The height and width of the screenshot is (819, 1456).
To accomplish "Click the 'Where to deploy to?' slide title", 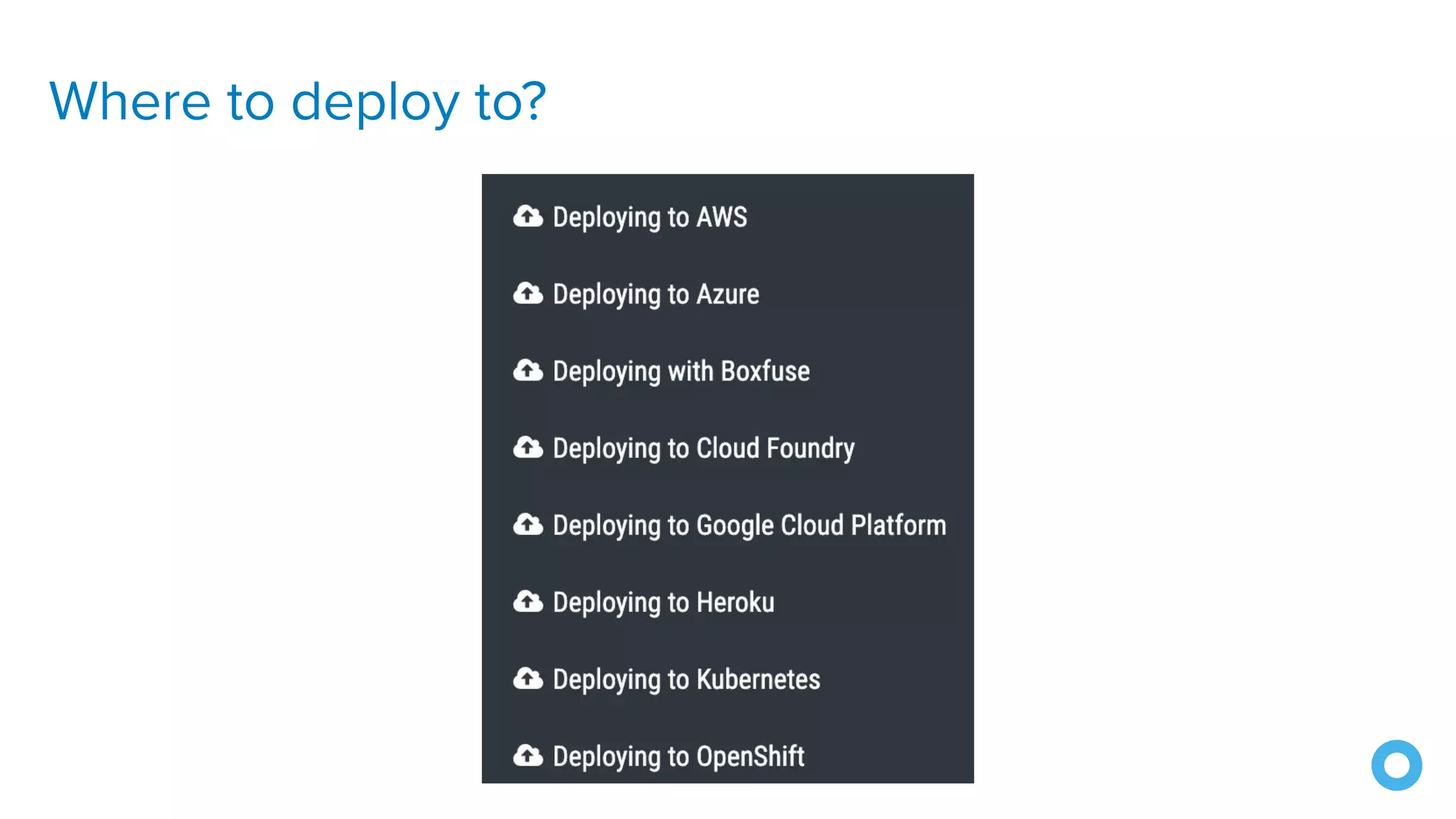I will click(297, 102).
